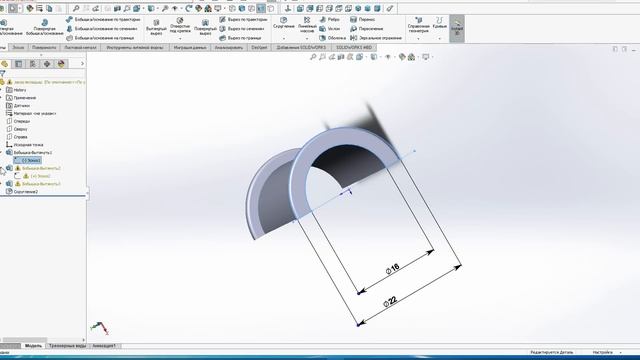Open the Select tool dropdown arrow
The image size is (640, 360).
coord(20,8)
